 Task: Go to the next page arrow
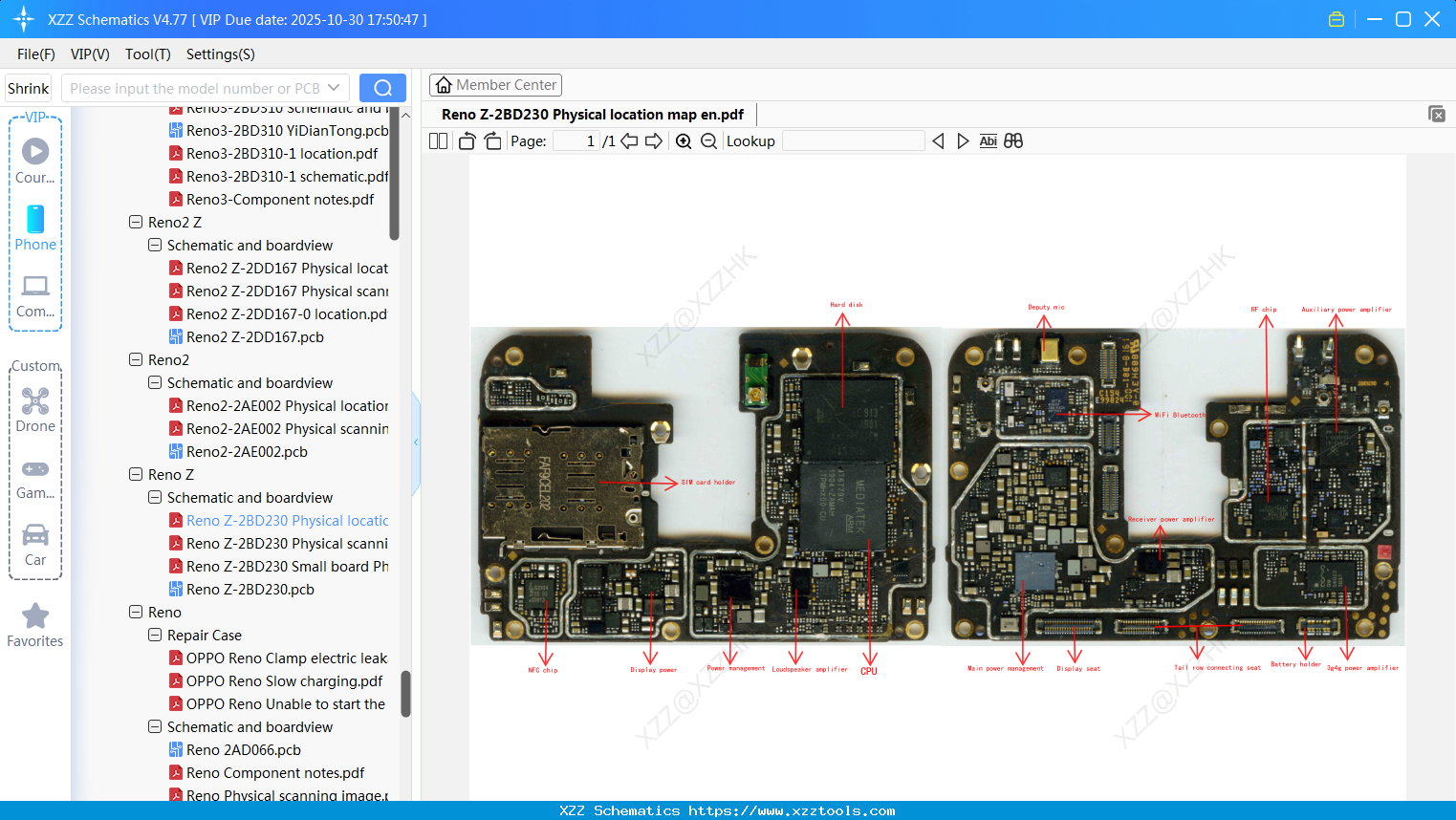coord(654,141)
